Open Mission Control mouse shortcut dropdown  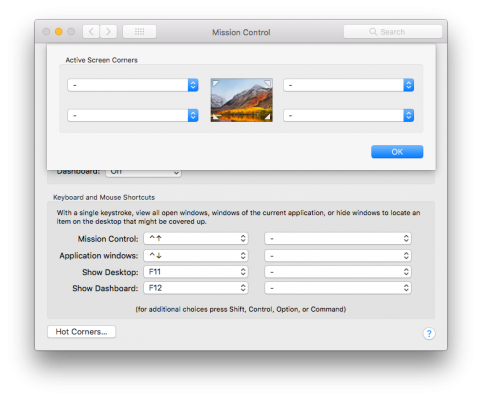(338, 238)
